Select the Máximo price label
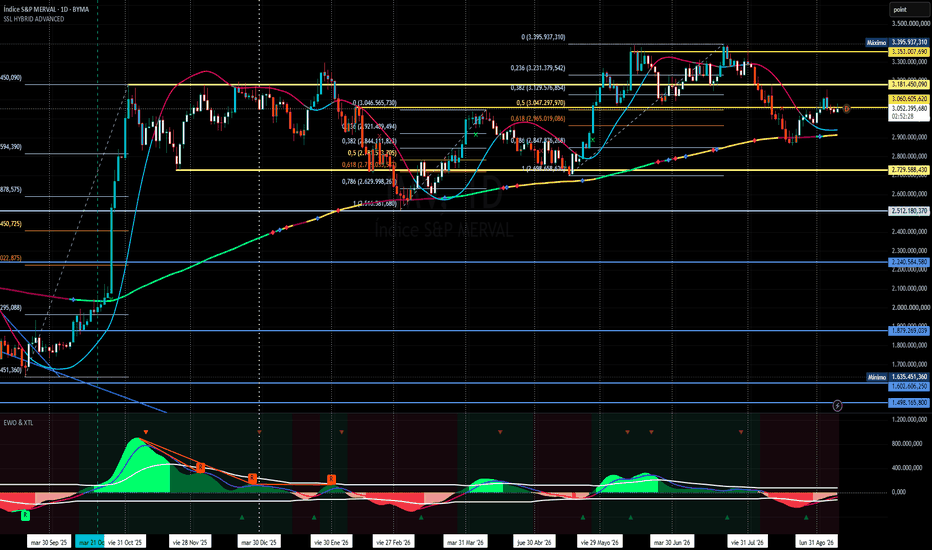 click(876, 43)
